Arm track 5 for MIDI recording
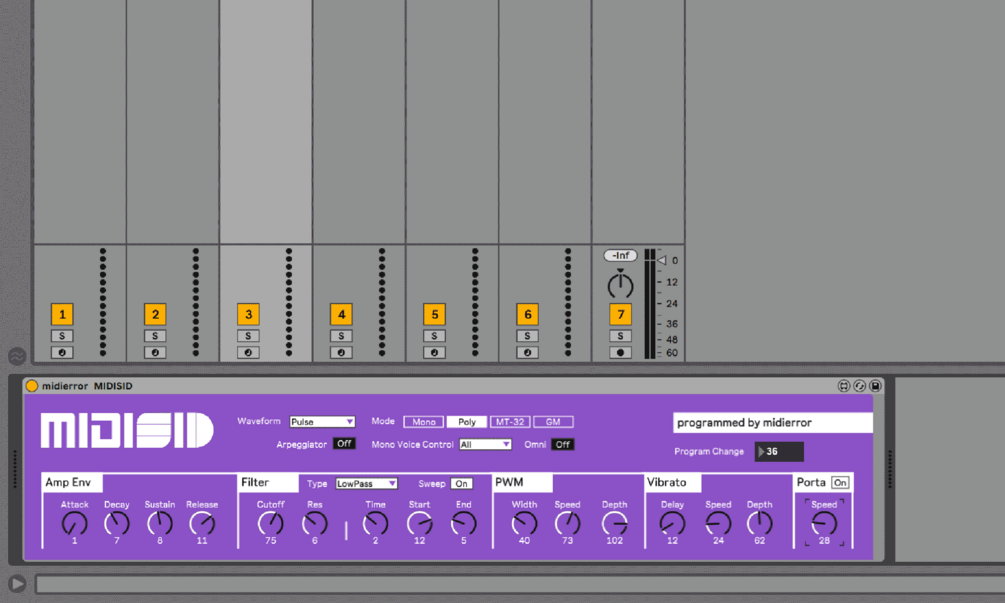The width and height of the screenshot is (1005, 603). [435, 352]
